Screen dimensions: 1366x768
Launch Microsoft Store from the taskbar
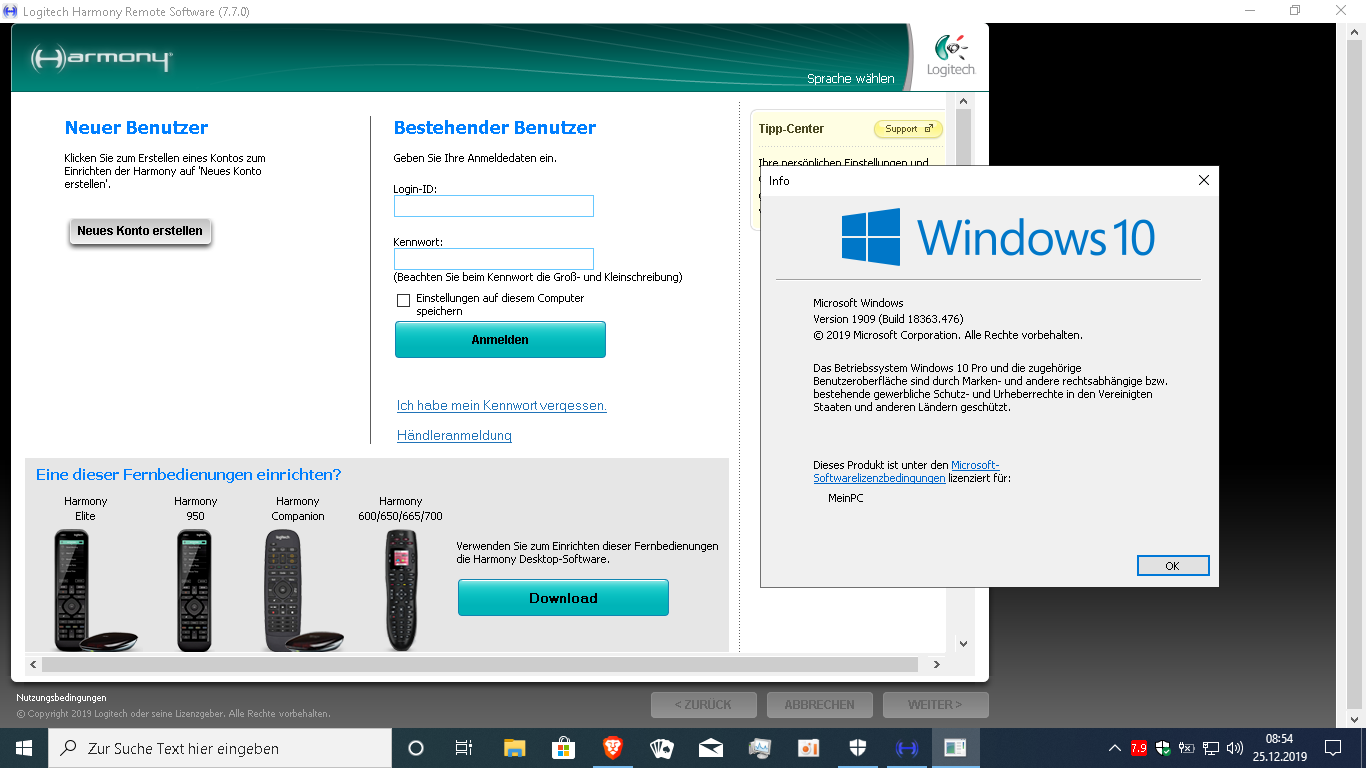pos(563,748)
